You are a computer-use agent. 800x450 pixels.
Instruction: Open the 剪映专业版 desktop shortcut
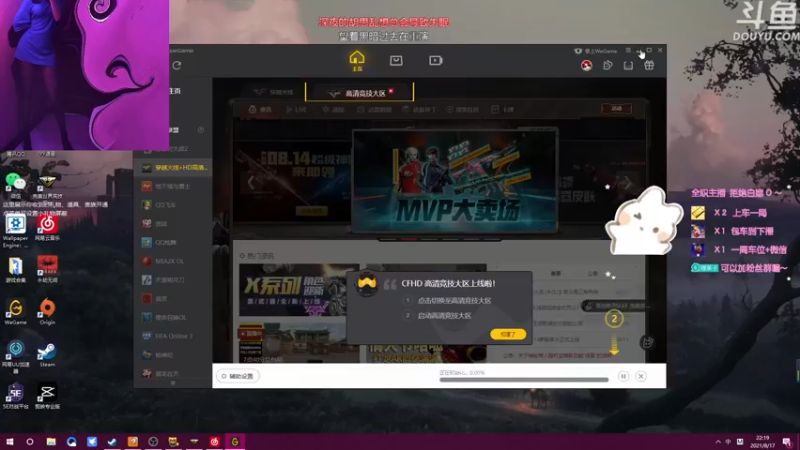tap(47, 396)
